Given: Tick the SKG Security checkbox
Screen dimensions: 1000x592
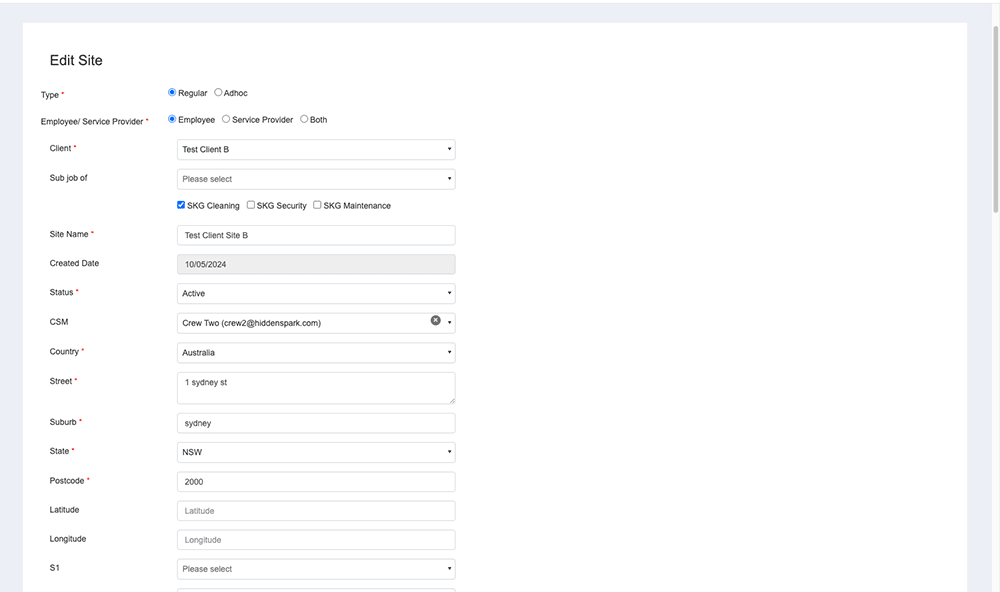Looking at the screenshot, I should tap(251, 205).
